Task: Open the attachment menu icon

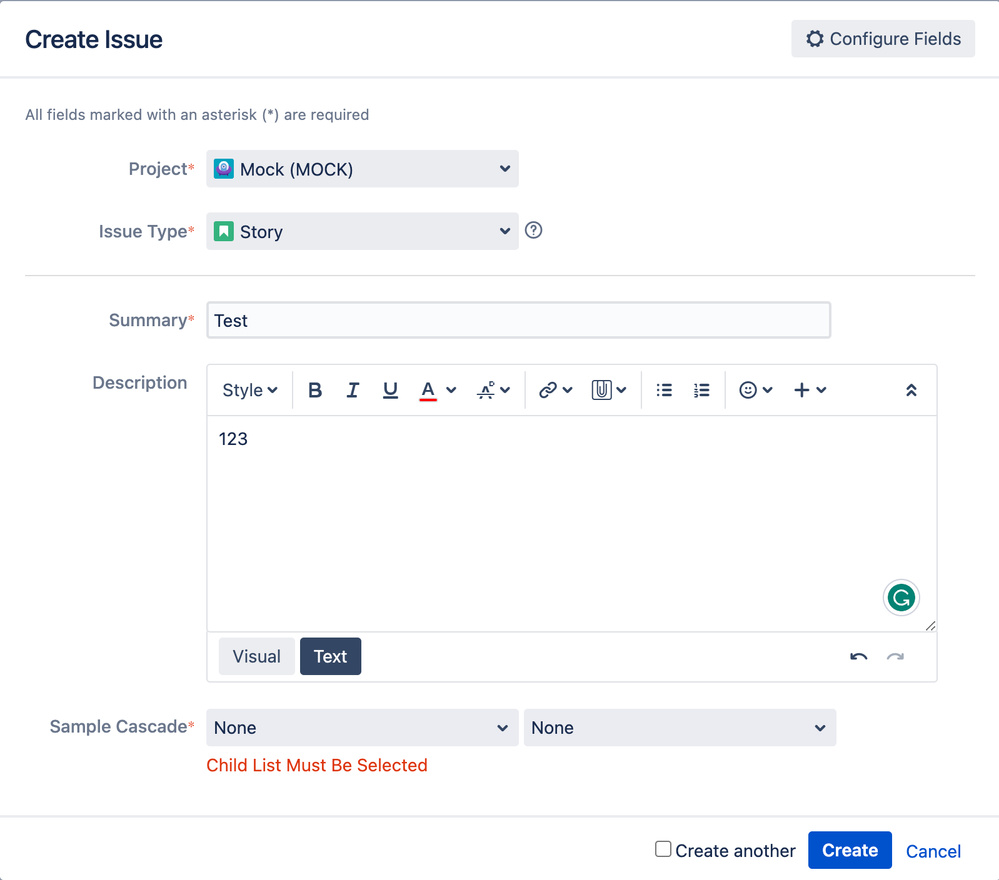Action: [x=609, y=390]
